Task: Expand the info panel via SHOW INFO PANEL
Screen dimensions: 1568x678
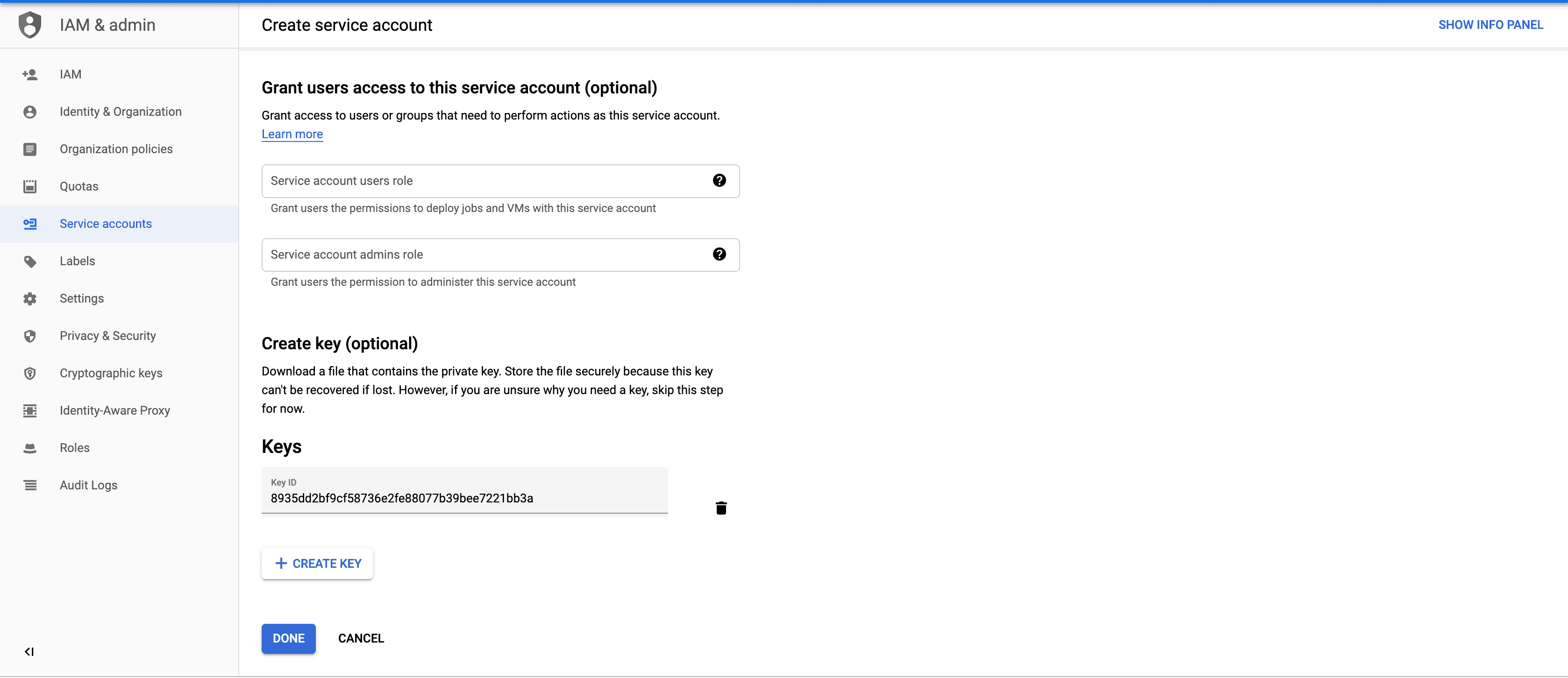Action: coord(1491,25)
